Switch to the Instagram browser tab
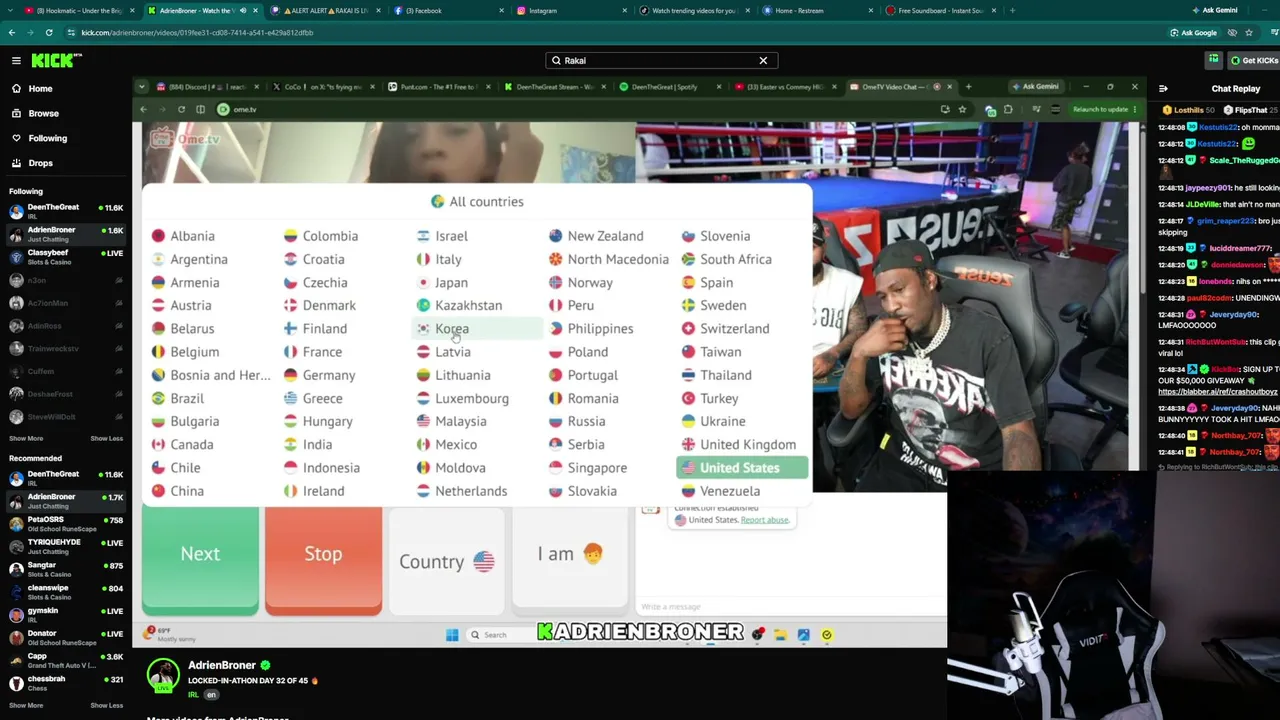Screen dimensions: 1280x720 [x=570, y=11]
